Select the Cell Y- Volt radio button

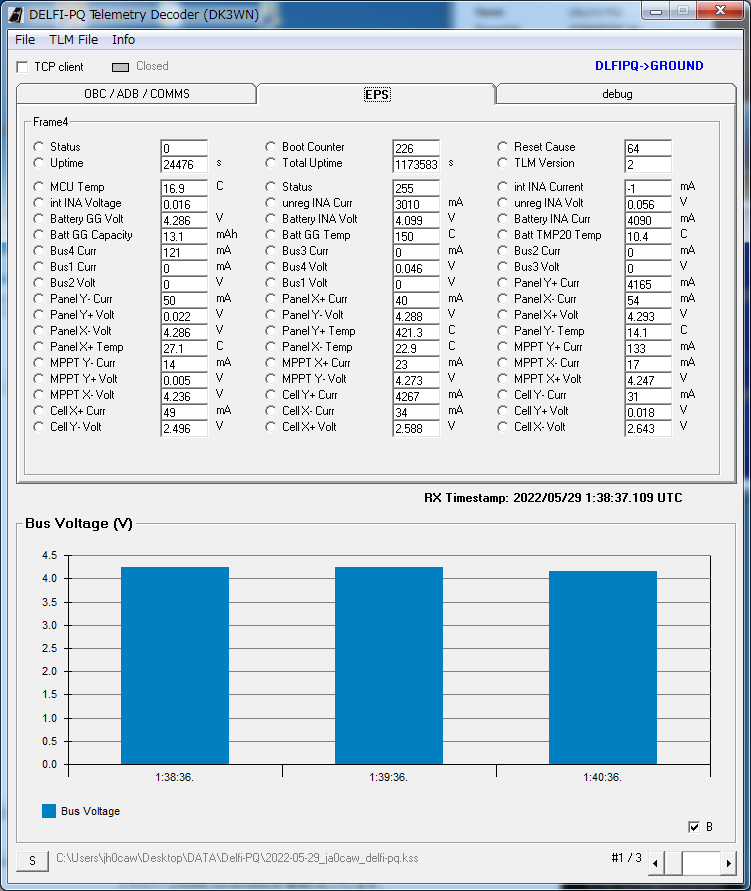(38, 426)
